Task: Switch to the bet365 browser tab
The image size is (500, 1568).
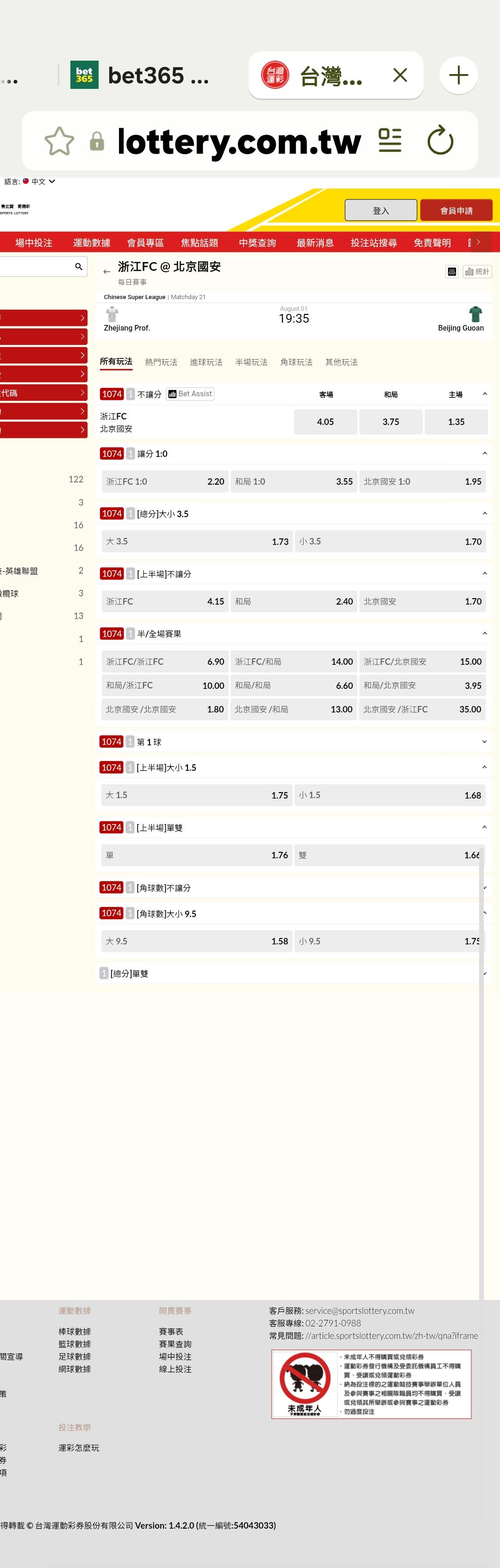Action: [140, 75]
